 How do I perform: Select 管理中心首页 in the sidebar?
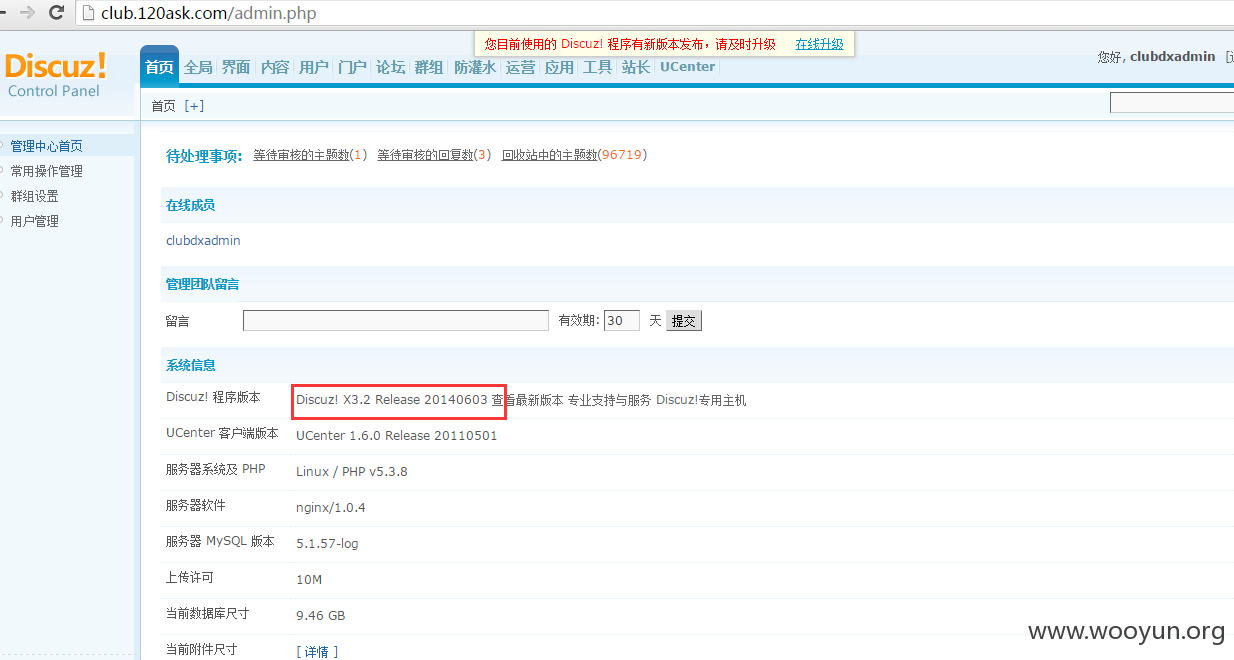click(x=46, y=146)
